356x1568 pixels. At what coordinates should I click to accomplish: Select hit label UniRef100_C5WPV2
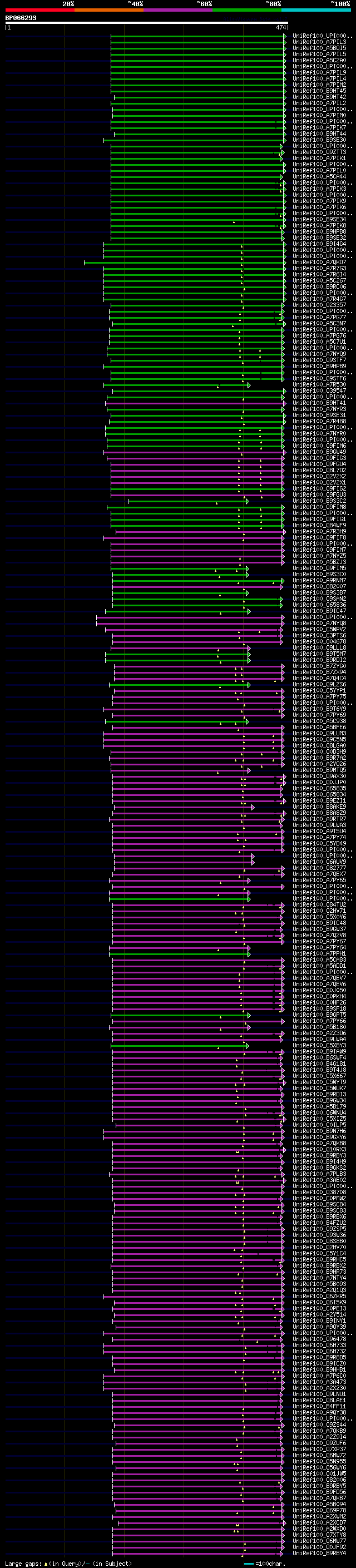point(319,630)
